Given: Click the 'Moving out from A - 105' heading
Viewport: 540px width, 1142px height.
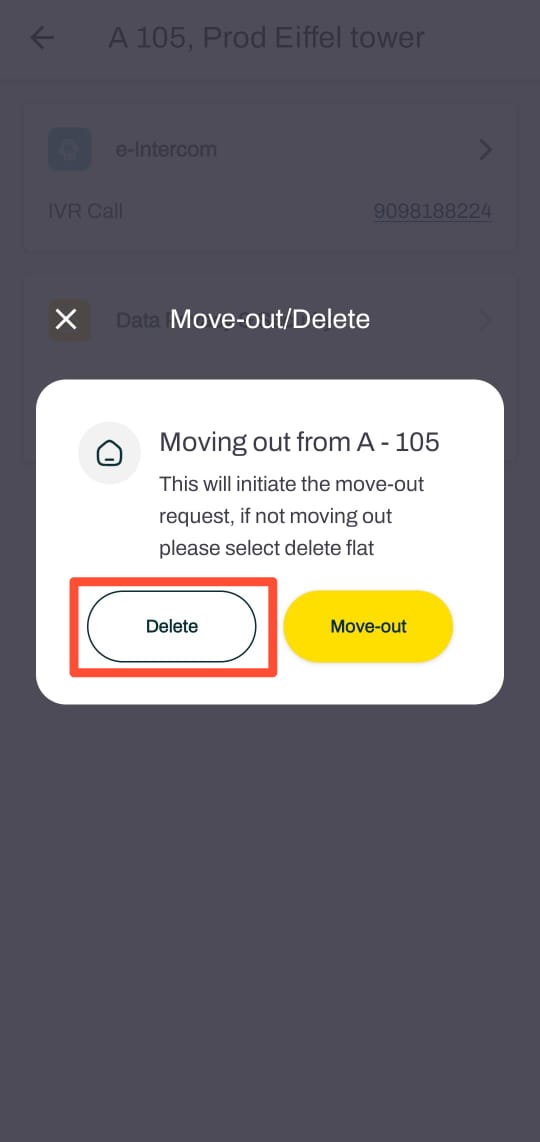Looking at the screenshot, I should point(300,442).
